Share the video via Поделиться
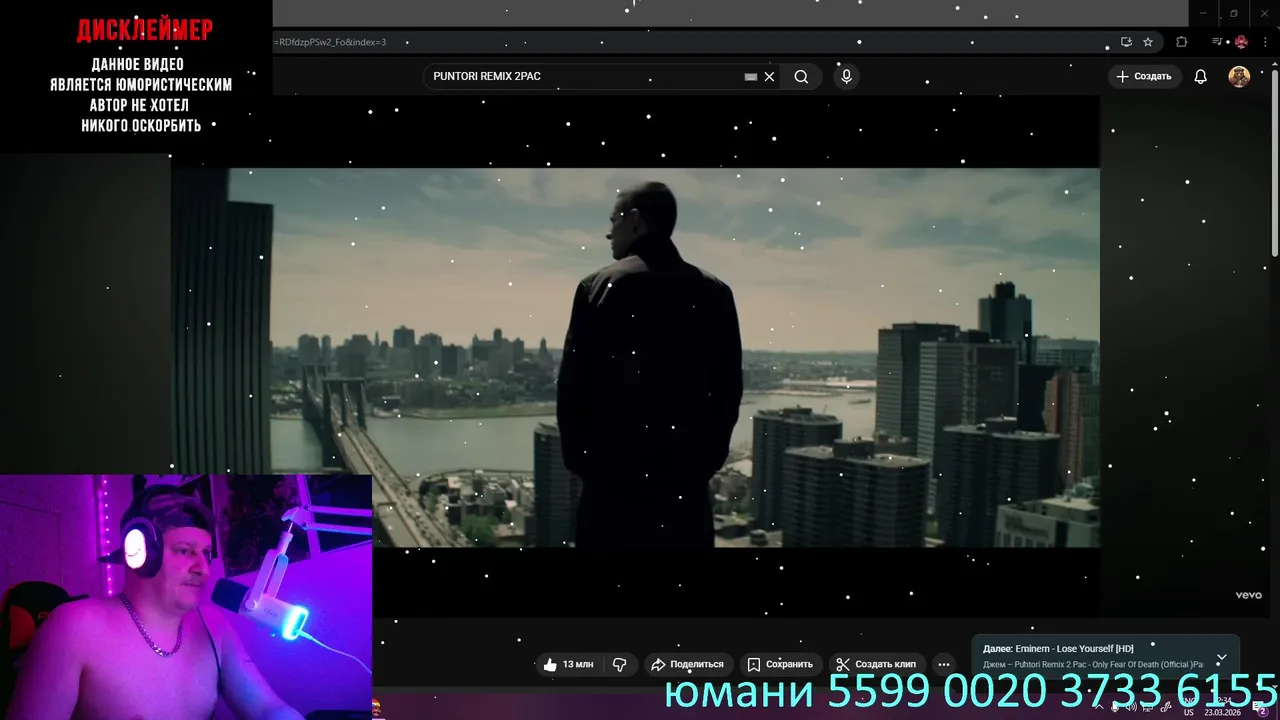The image size is (1280, 720). coord(687,664)
